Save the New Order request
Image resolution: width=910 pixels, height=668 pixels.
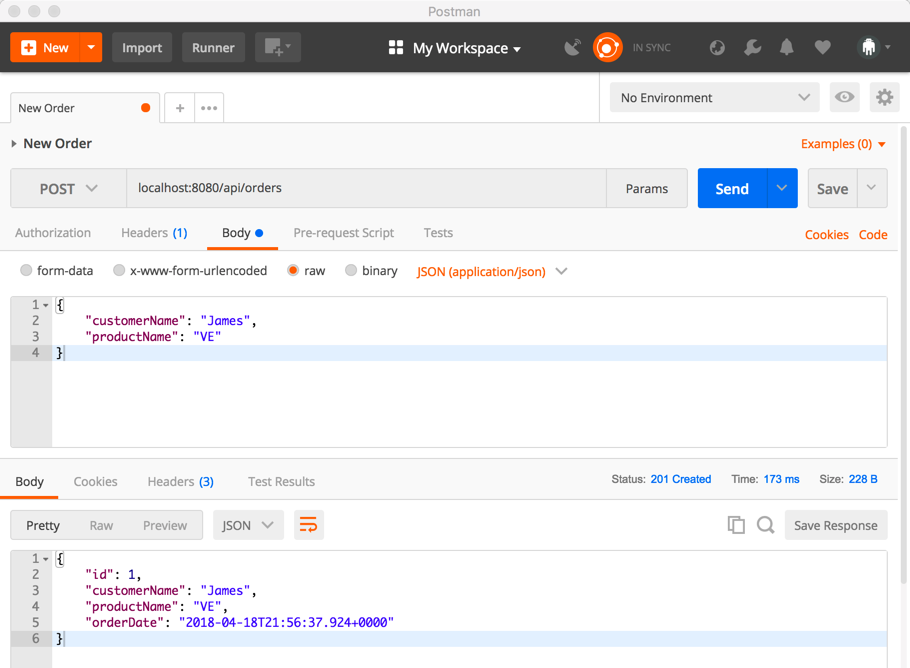tap(832, 188)
